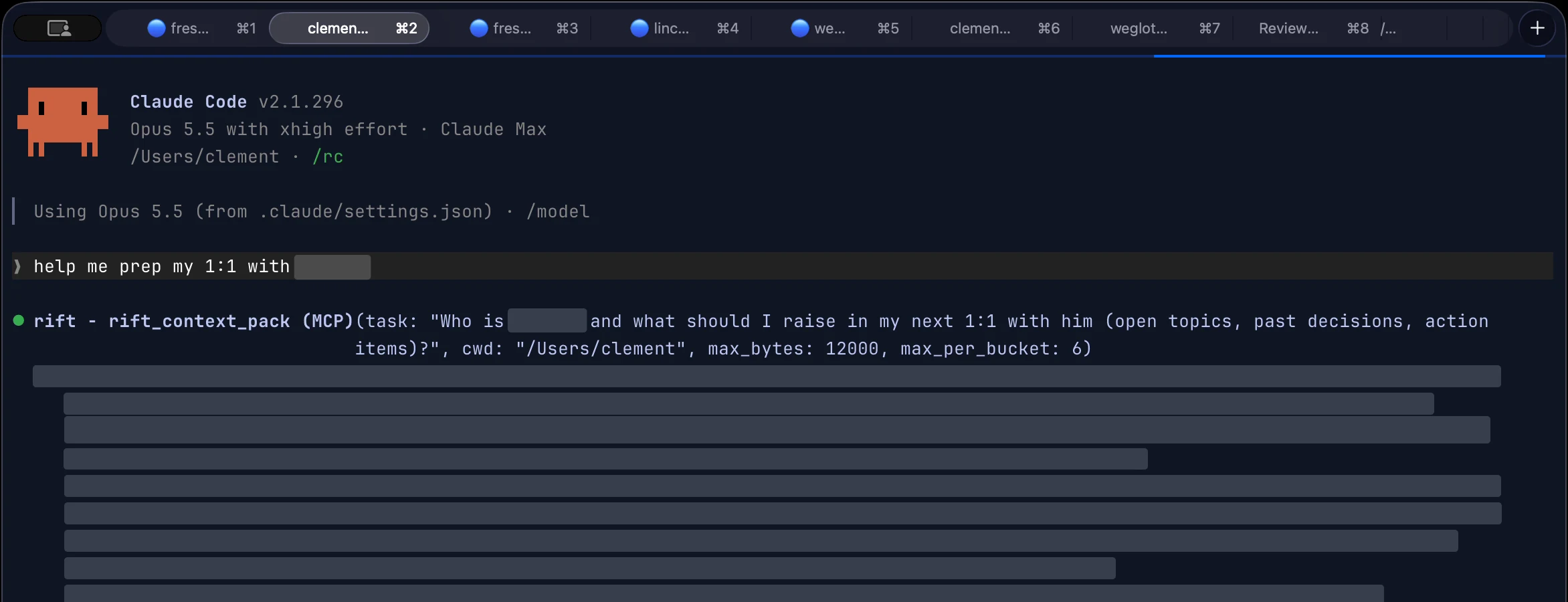Switch to the fres... tab labeled ⌘3

[x=511, y=28]
